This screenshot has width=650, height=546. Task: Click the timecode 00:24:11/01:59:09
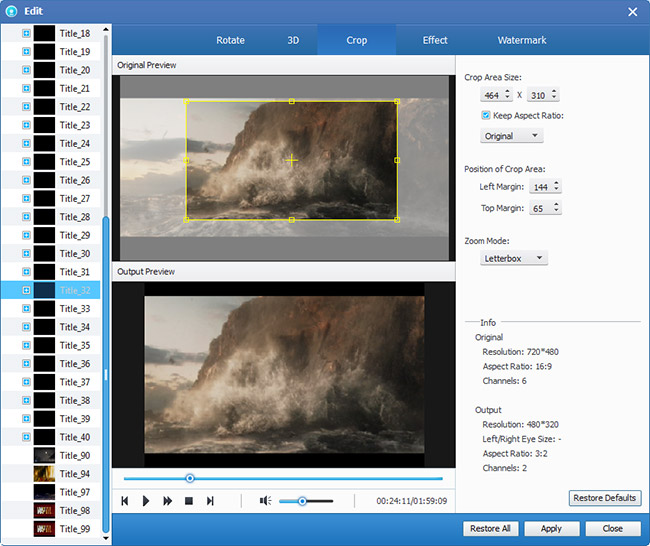[412, 501]
